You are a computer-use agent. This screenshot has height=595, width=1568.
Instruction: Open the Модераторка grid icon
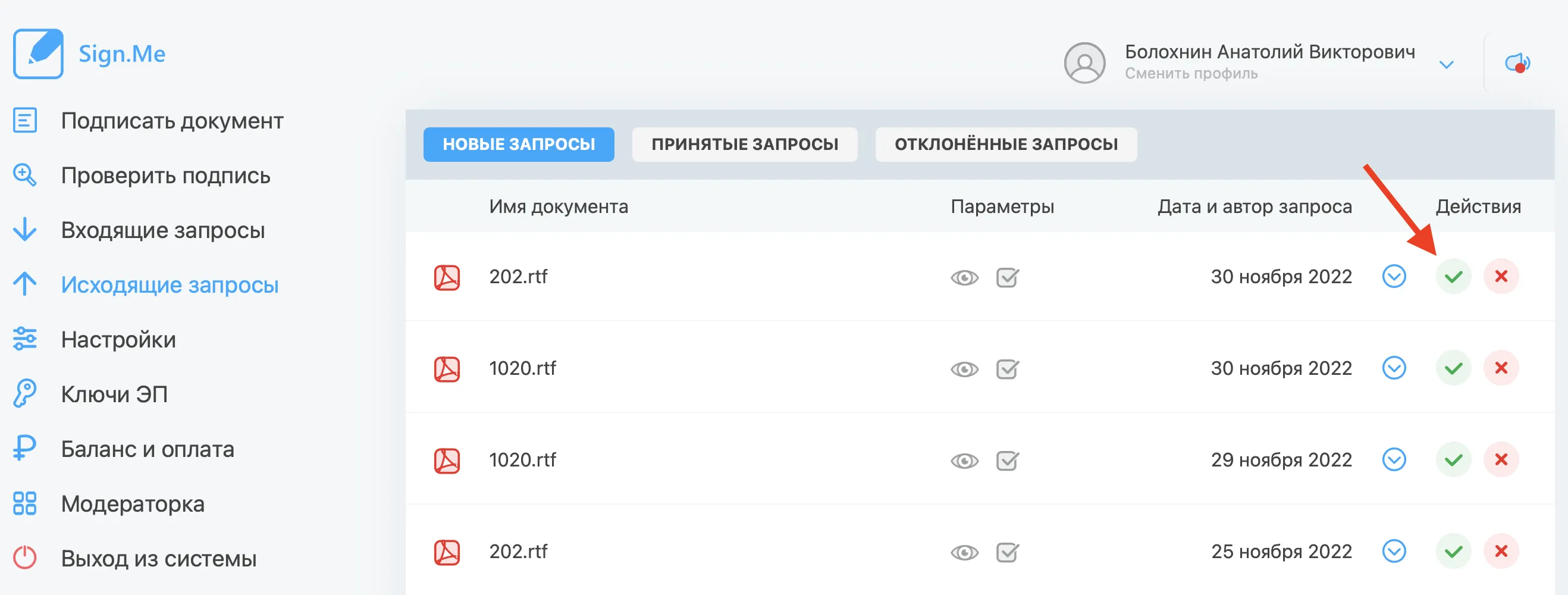coord(25,503)
